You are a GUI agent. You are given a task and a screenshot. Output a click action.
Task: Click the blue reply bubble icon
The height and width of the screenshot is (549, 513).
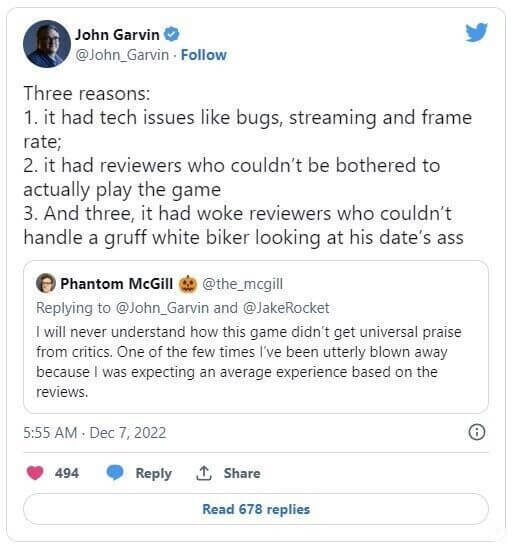pyautogui.click(x=115, y=473)
